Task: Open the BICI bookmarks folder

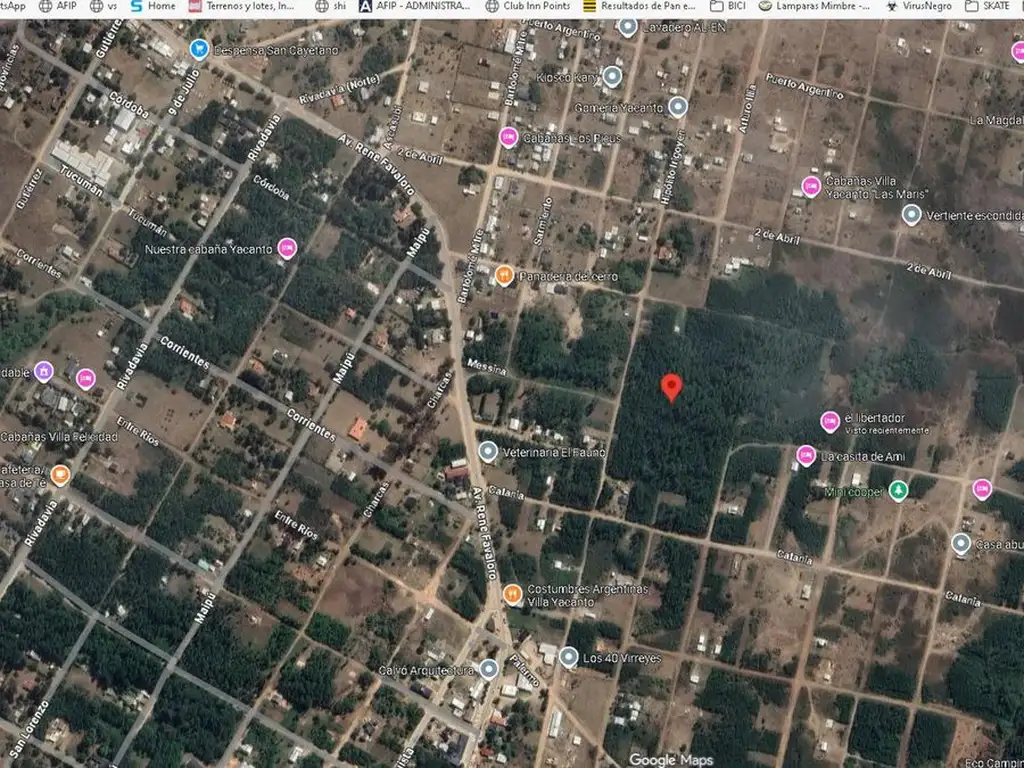Action: tap(728, 6)
